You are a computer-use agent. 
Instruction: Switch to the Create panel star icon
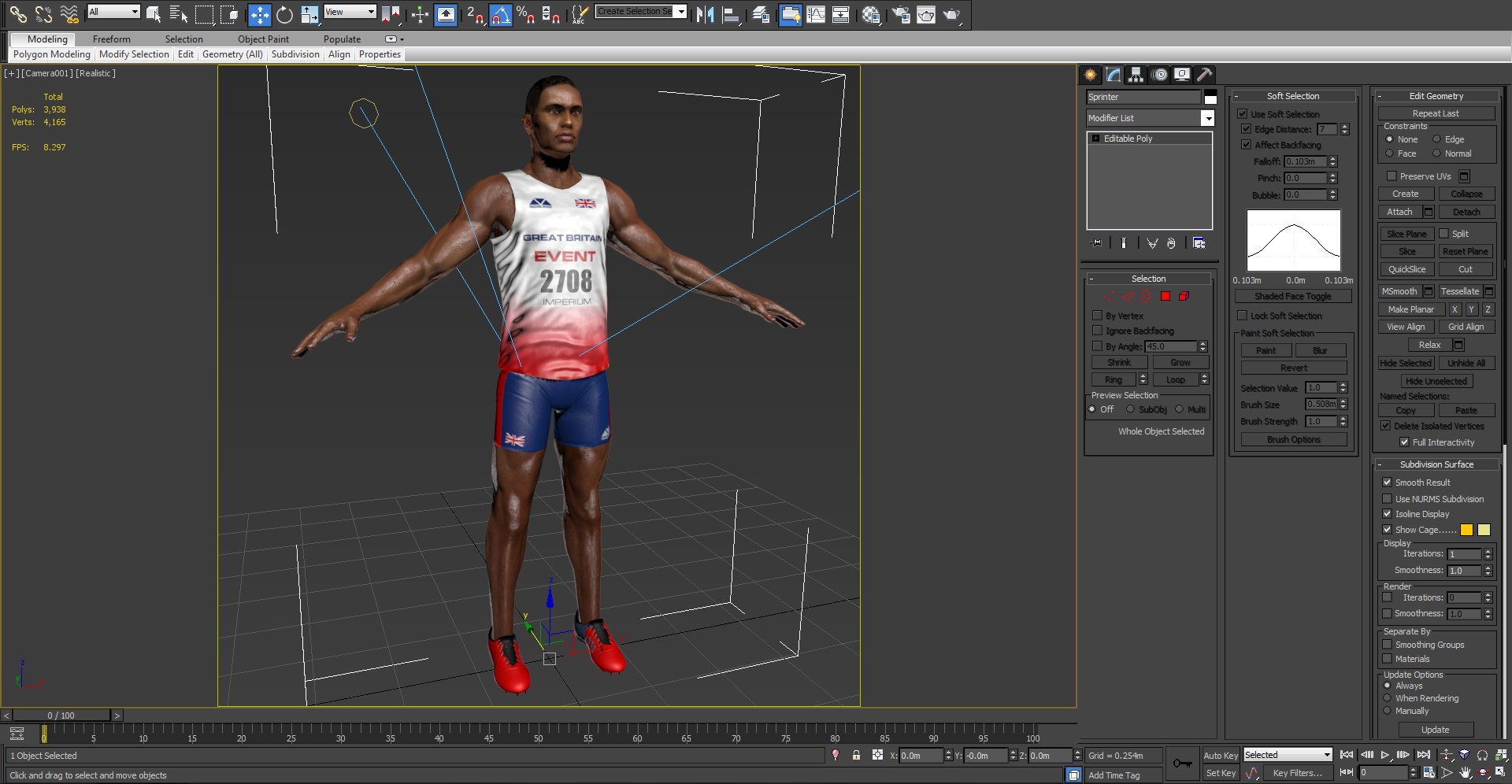[1090, 74]
